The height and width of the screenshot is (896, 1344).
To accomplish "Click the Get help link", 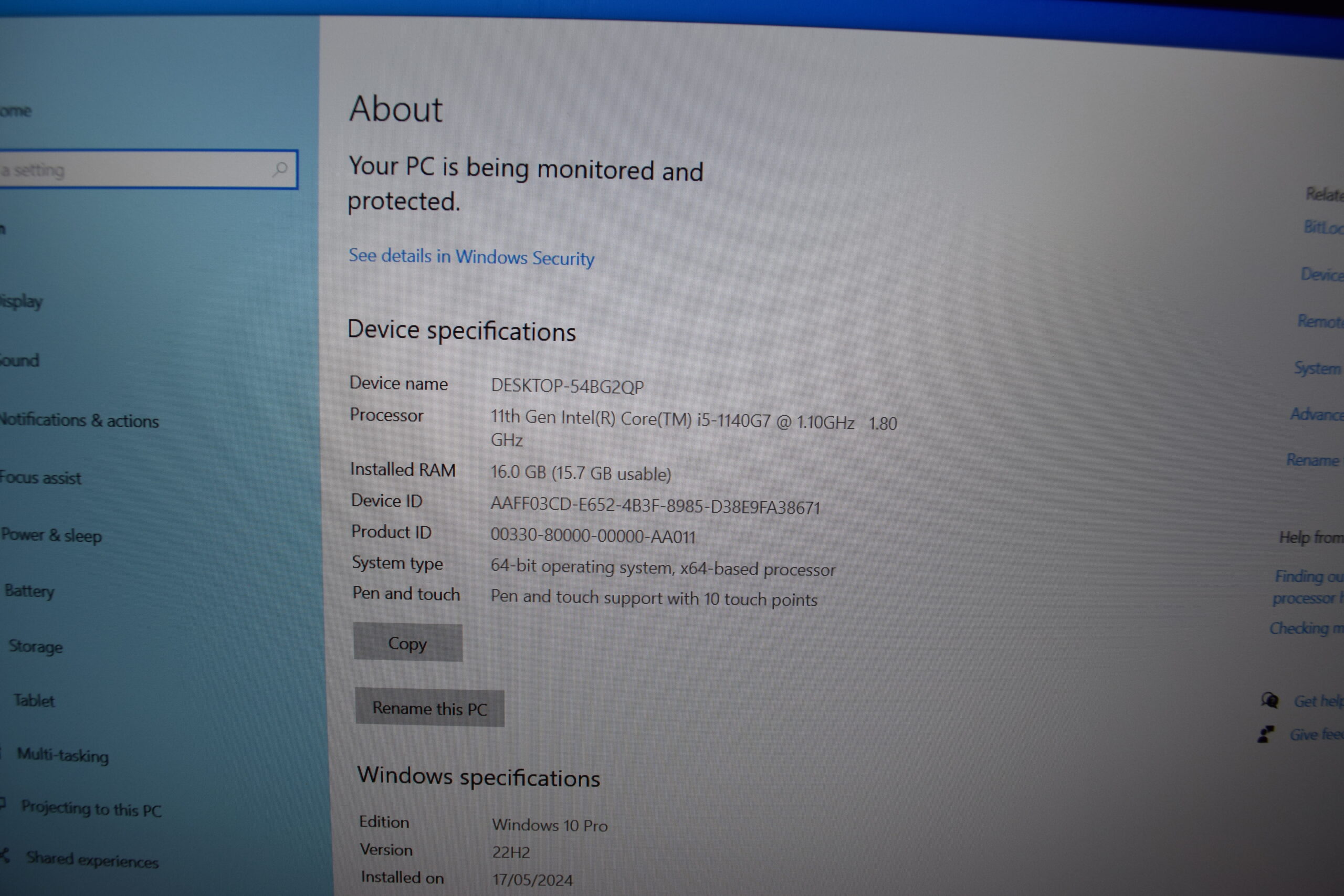I will tap(1319, 701).
